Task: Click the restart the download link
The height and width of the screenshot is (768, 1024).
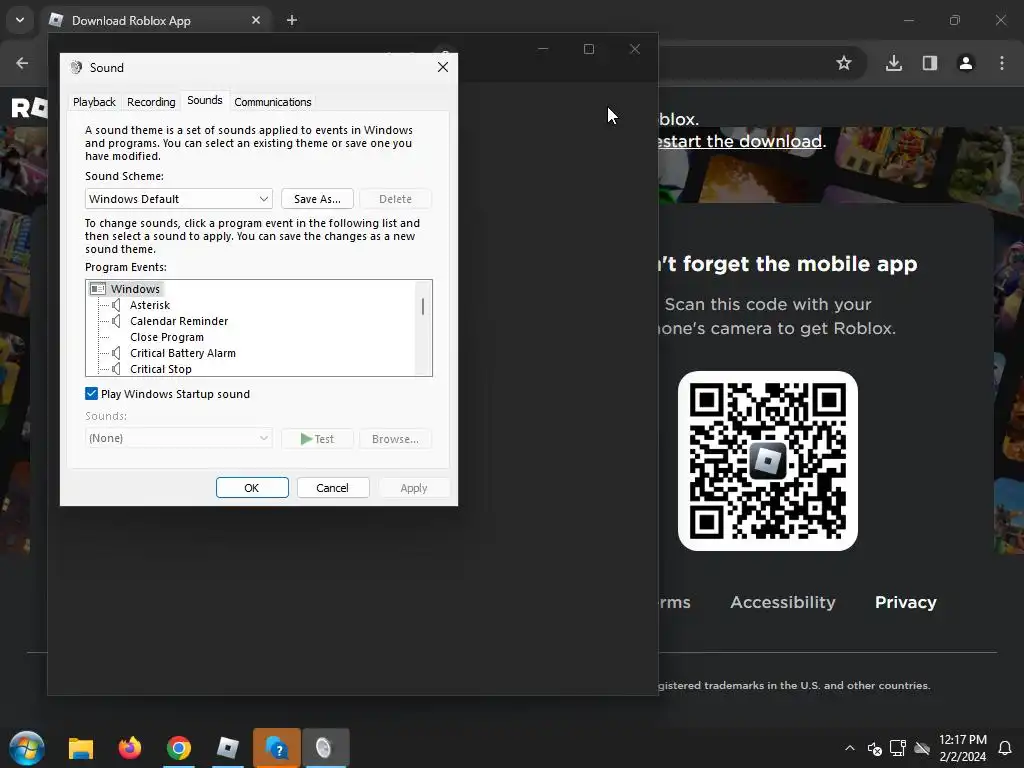Action: tap(740, 141)
